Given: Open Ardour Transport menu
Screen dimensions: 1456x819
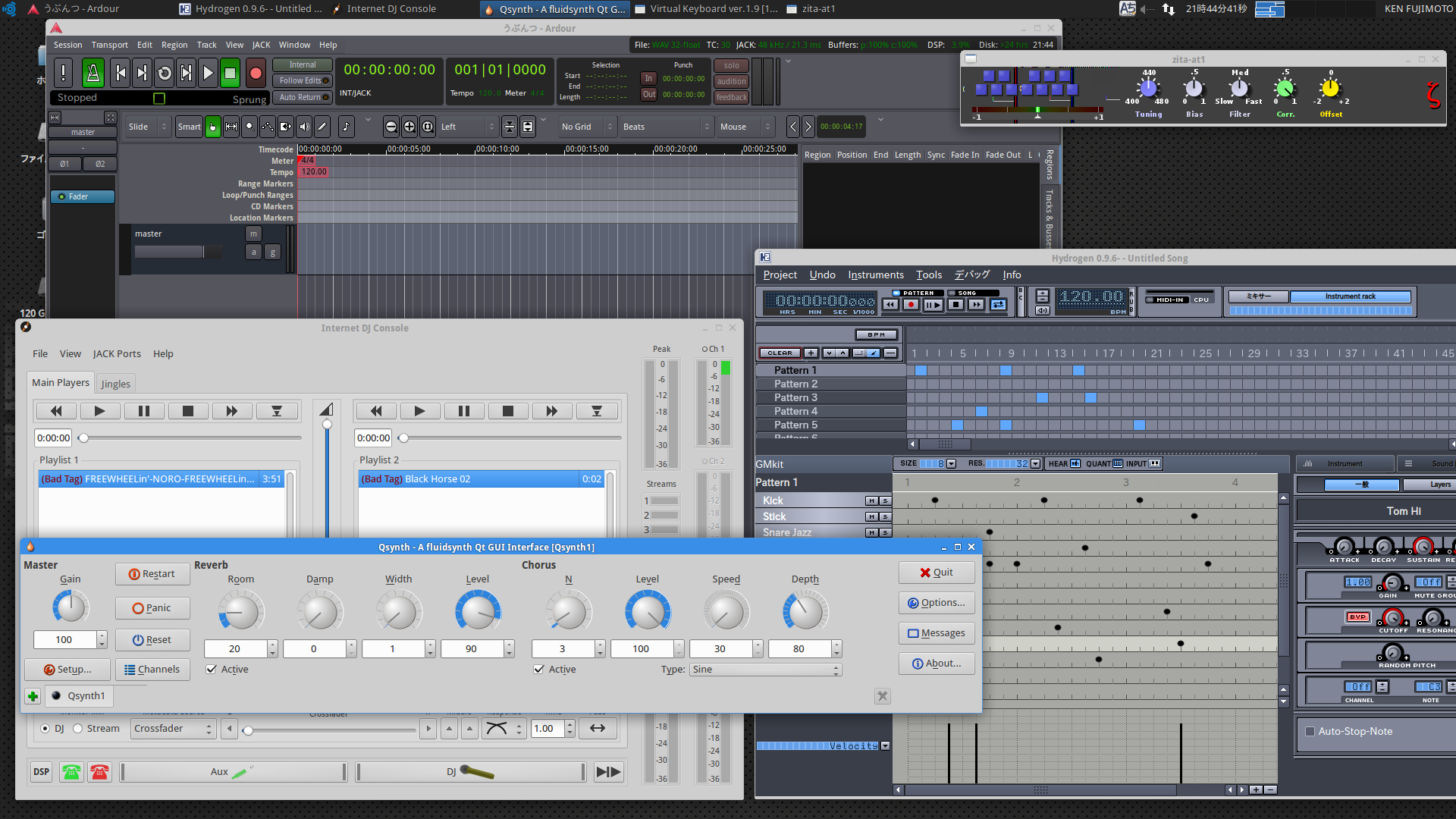Looking at the screenshot, I should click(x=110, y=45).
